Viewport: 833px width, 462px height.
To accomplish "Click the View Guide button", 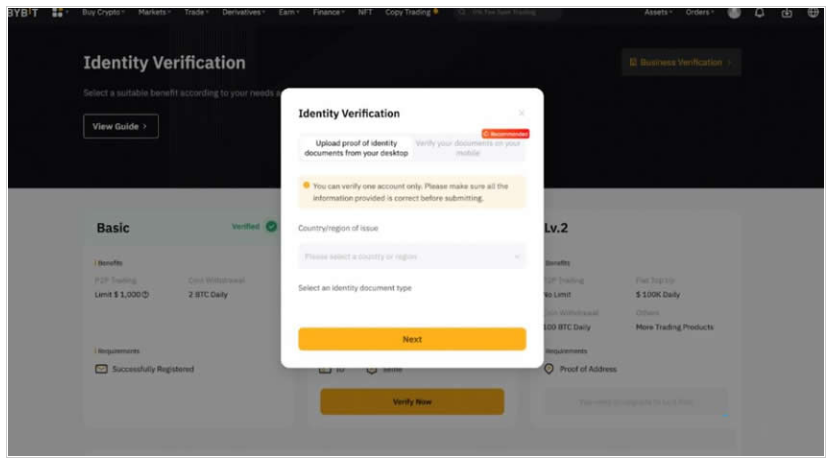I will 120,127.
